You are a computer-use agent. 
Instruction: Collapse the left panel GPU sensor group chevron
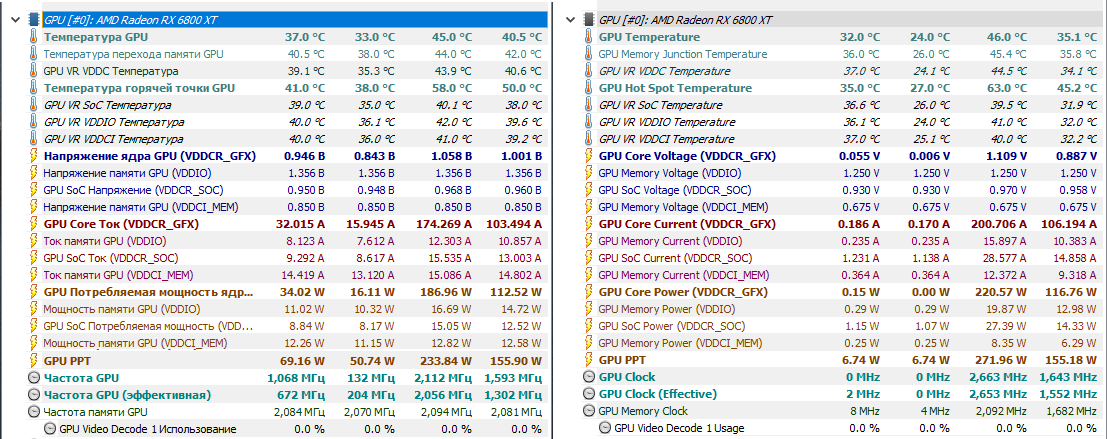click(15, 20)
